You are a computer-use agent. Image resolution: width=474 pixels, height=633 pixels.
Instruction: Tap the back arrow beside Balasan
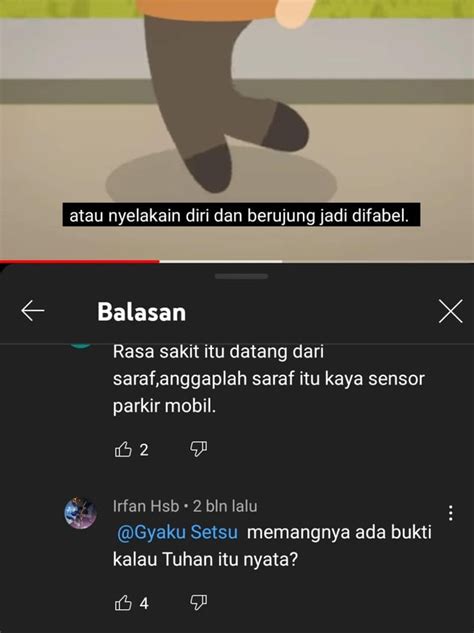pyautogui.click(x=33, y=311)
